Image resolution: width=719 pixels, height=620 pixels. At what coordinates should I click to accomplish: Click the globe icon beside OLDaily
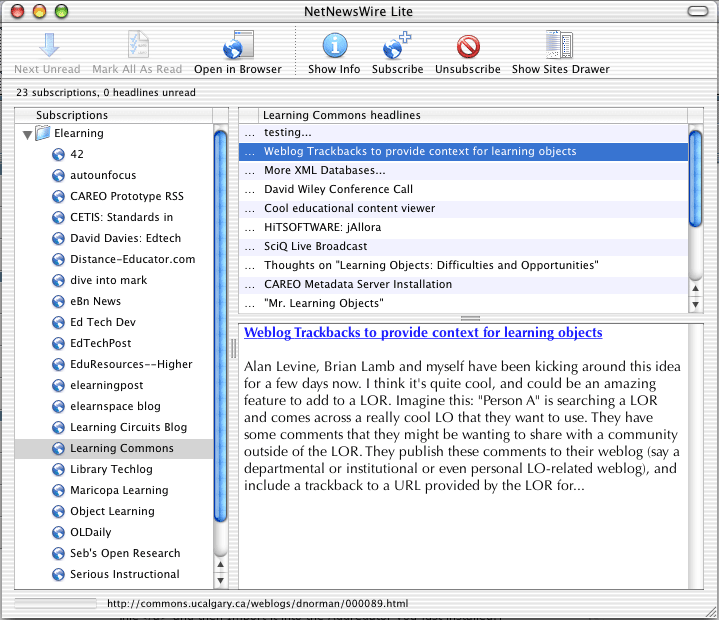pos(58,532)
